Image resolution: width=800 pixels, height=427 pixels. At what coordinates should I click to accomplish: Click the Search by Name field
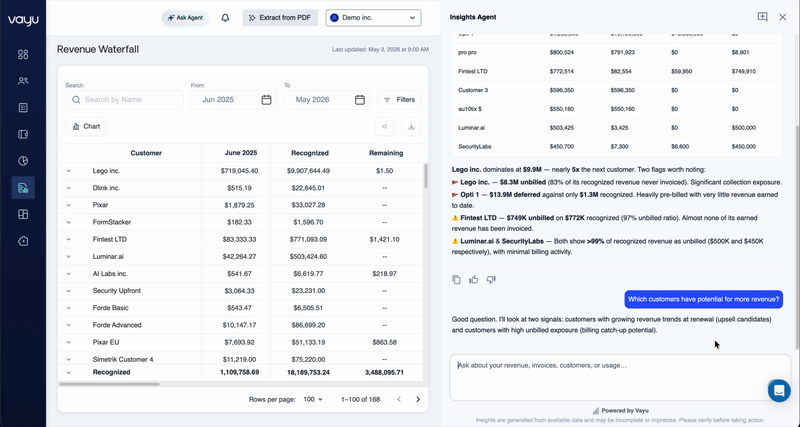(124, 99)
